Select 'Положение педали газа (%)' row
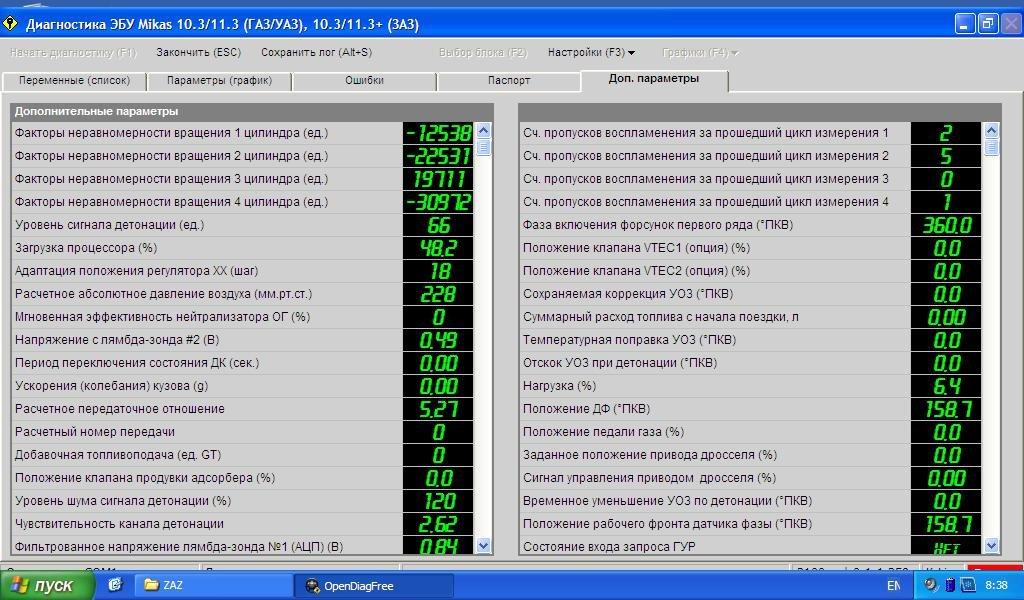The height and width of the screenshot is (600, 1024). pos(750,432)
